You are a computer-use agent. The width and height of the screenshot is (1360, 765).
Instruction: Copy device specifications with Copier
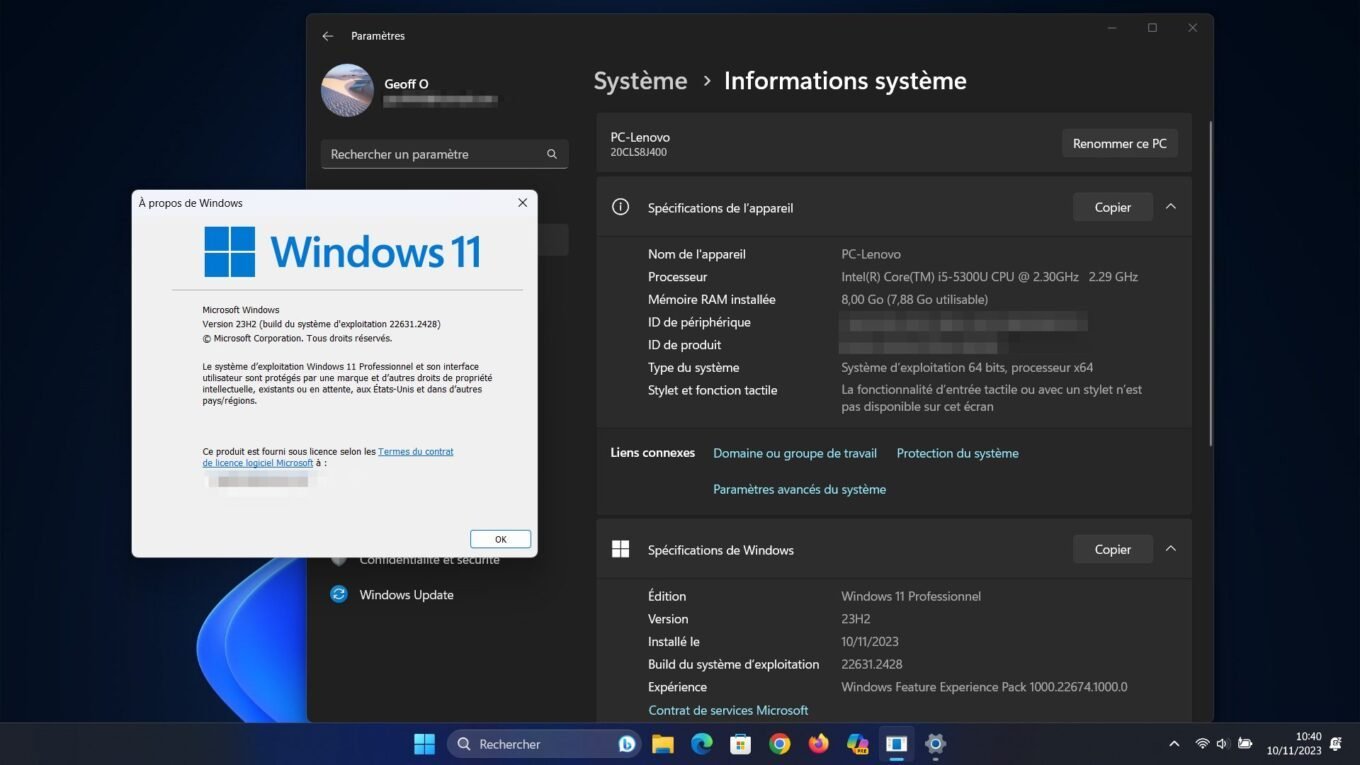coord(1112,207)
